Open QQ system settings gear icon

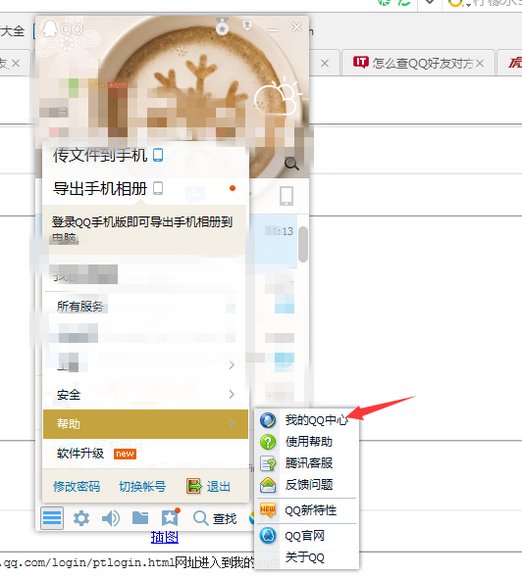(81, 518)
